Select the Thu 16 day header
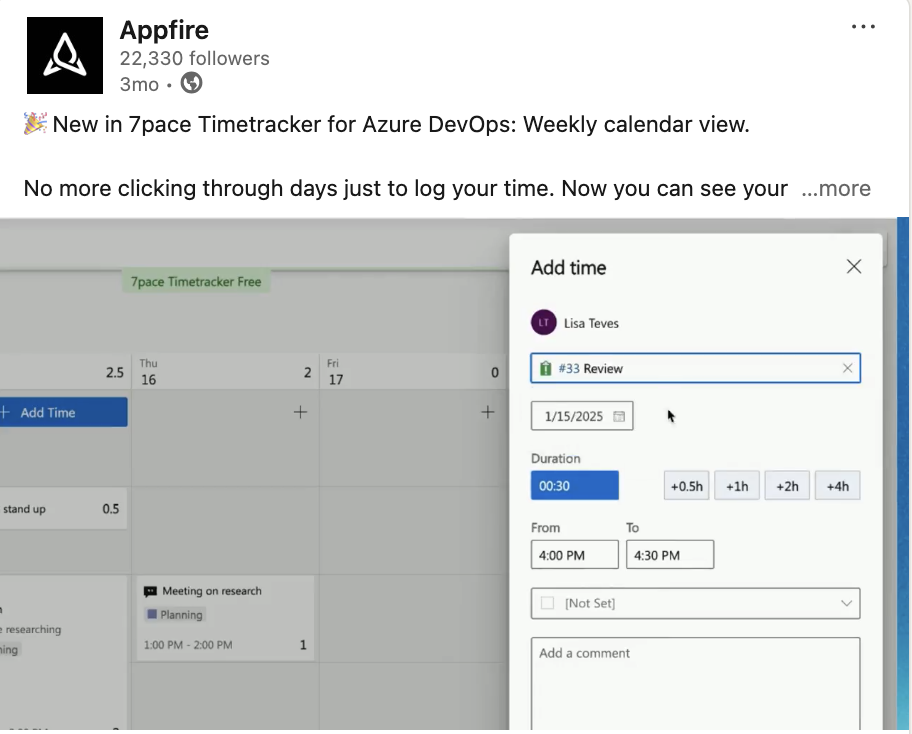Viewport: 912px width, 734px height. 225,372
